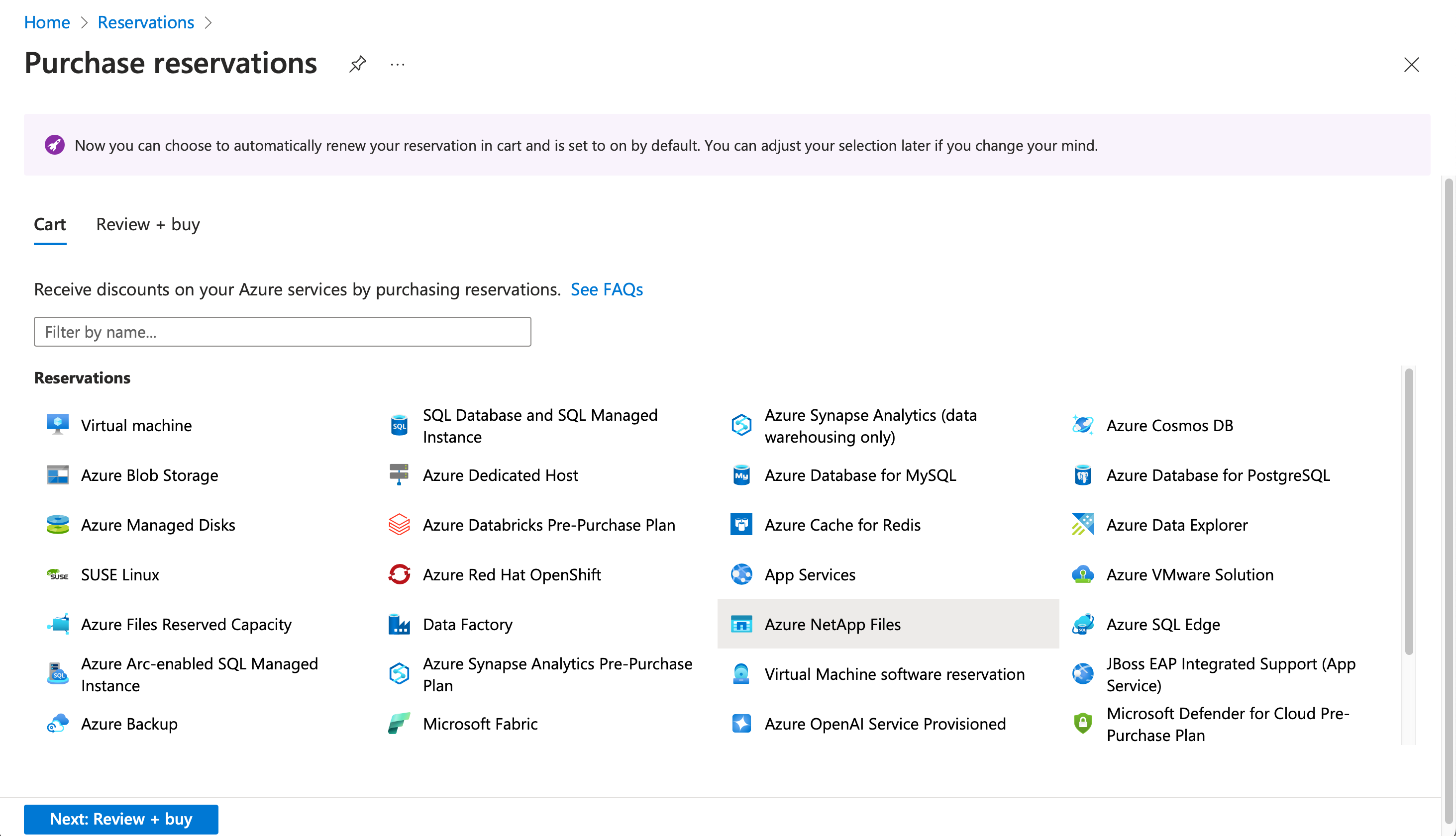Click the Data Factory icon
Viewport: 1456px width, 836px height.
pyautogui.click(x=399, y=624)
